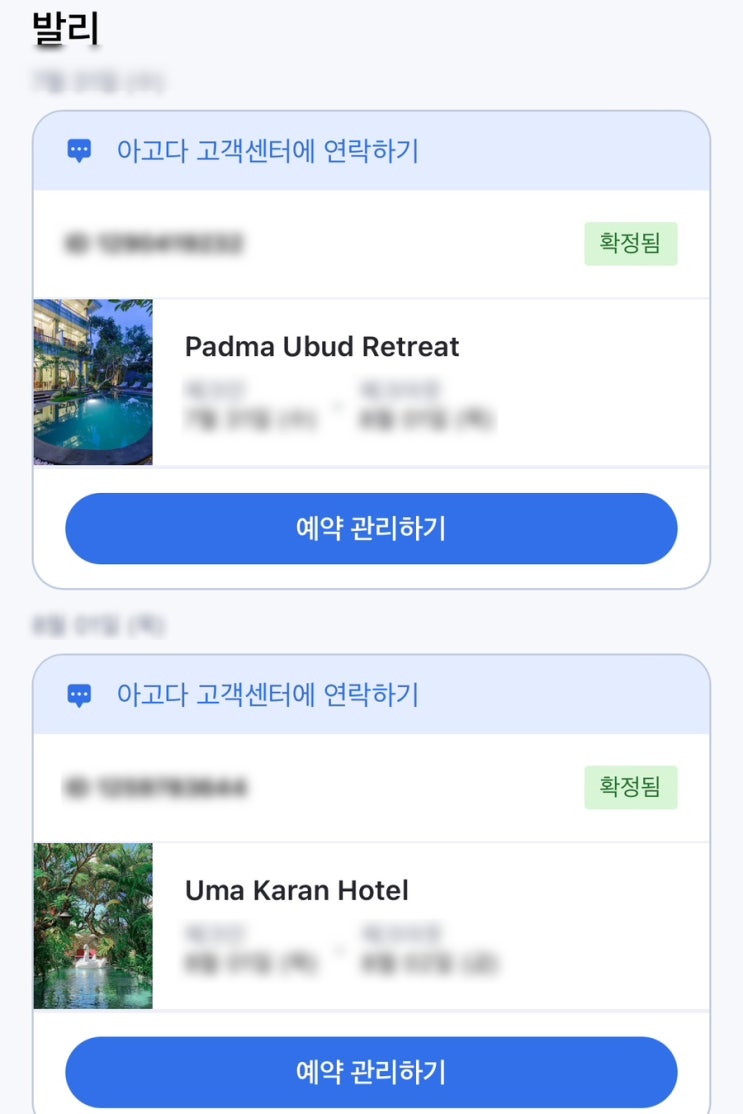Contact Agoda customer center for Padma Ubud booking

point(267,151)
